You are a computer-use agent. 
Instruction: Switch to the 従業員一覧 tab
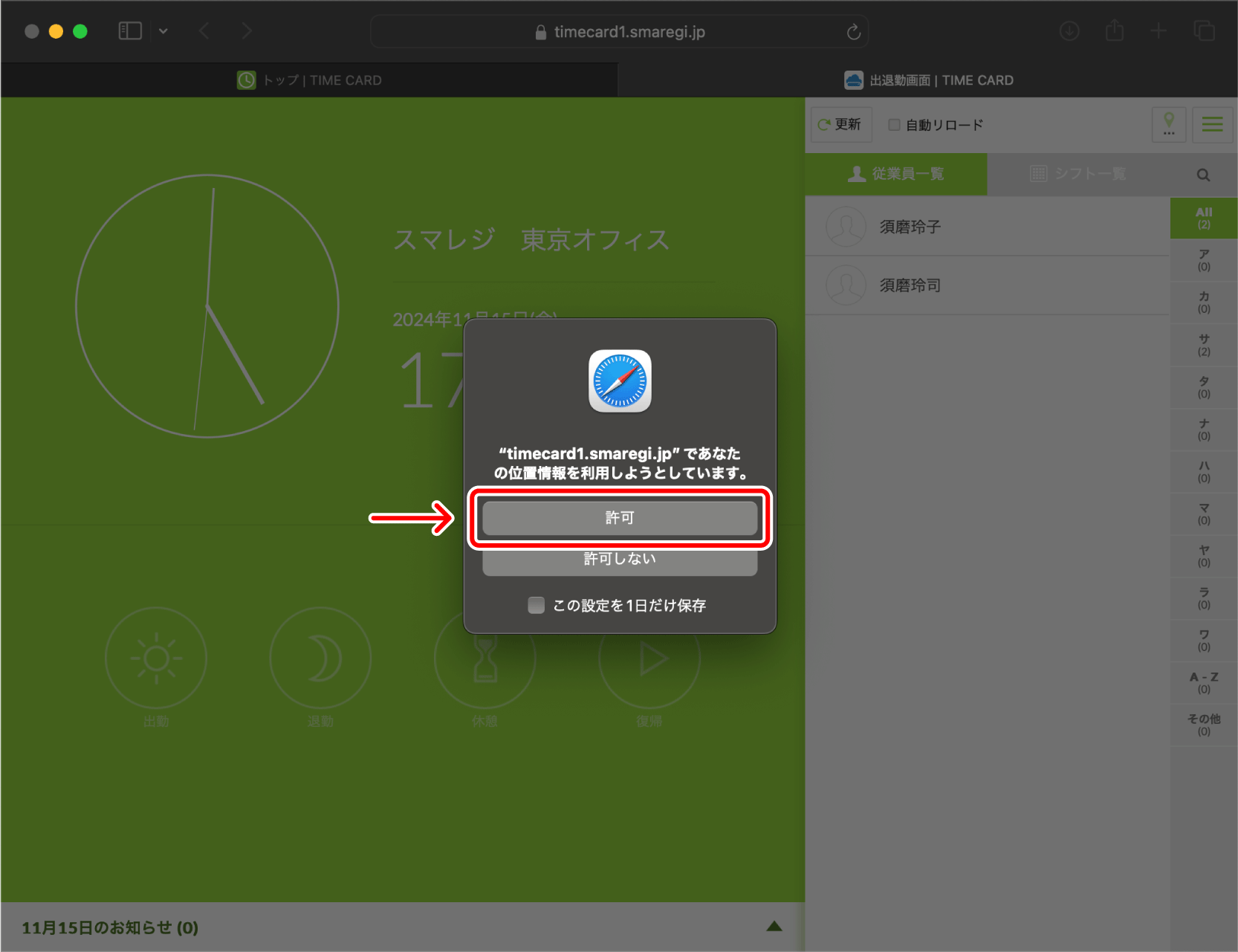[895, 174]
